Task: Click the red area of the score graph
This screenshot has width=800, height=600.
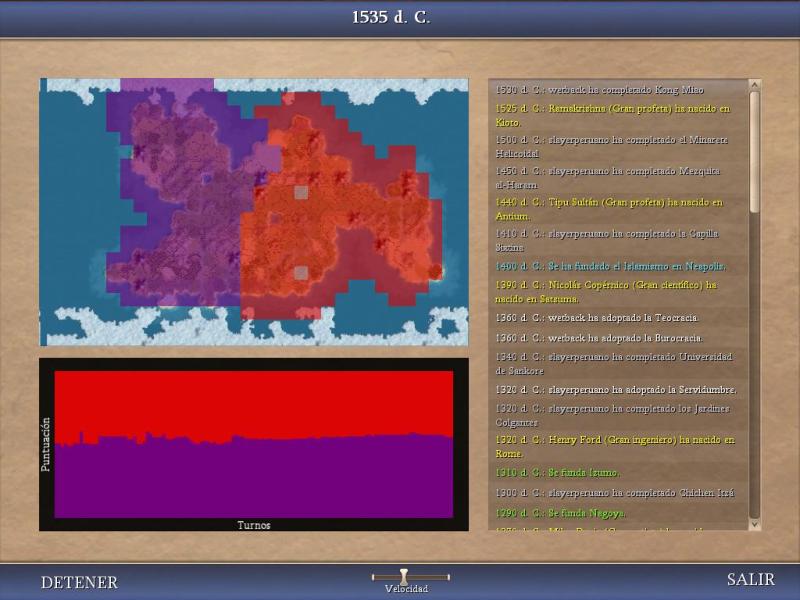Action: click(250, 400)
